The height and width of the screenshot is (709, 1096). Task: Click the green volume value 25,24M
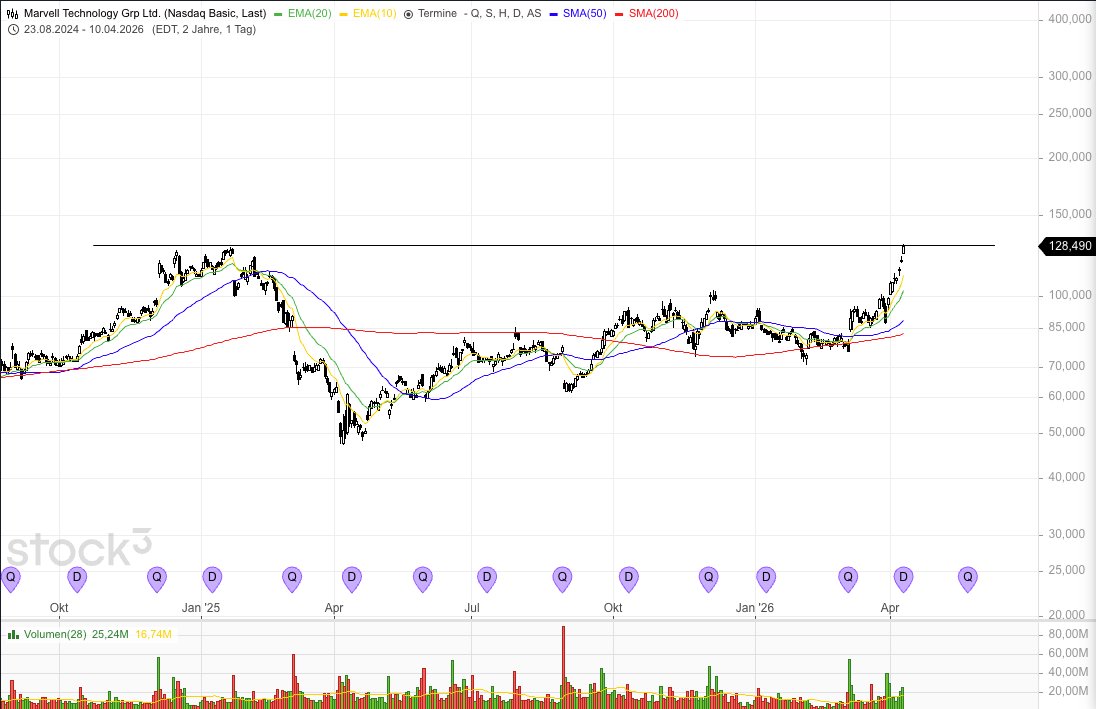110,635
